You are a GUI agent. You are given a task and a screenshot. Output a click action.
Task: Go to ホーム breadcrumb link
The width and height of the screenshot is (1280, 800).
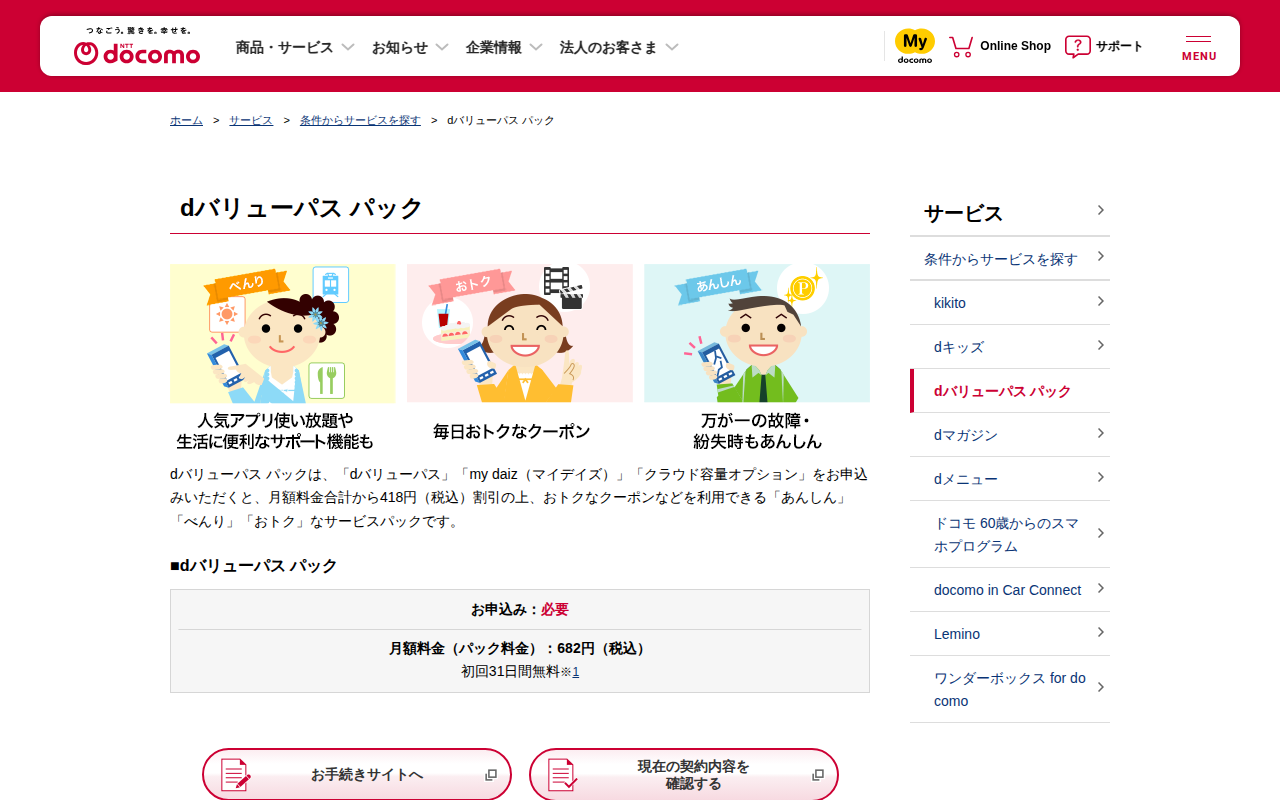pyautogui.click(x=186, y=120)
